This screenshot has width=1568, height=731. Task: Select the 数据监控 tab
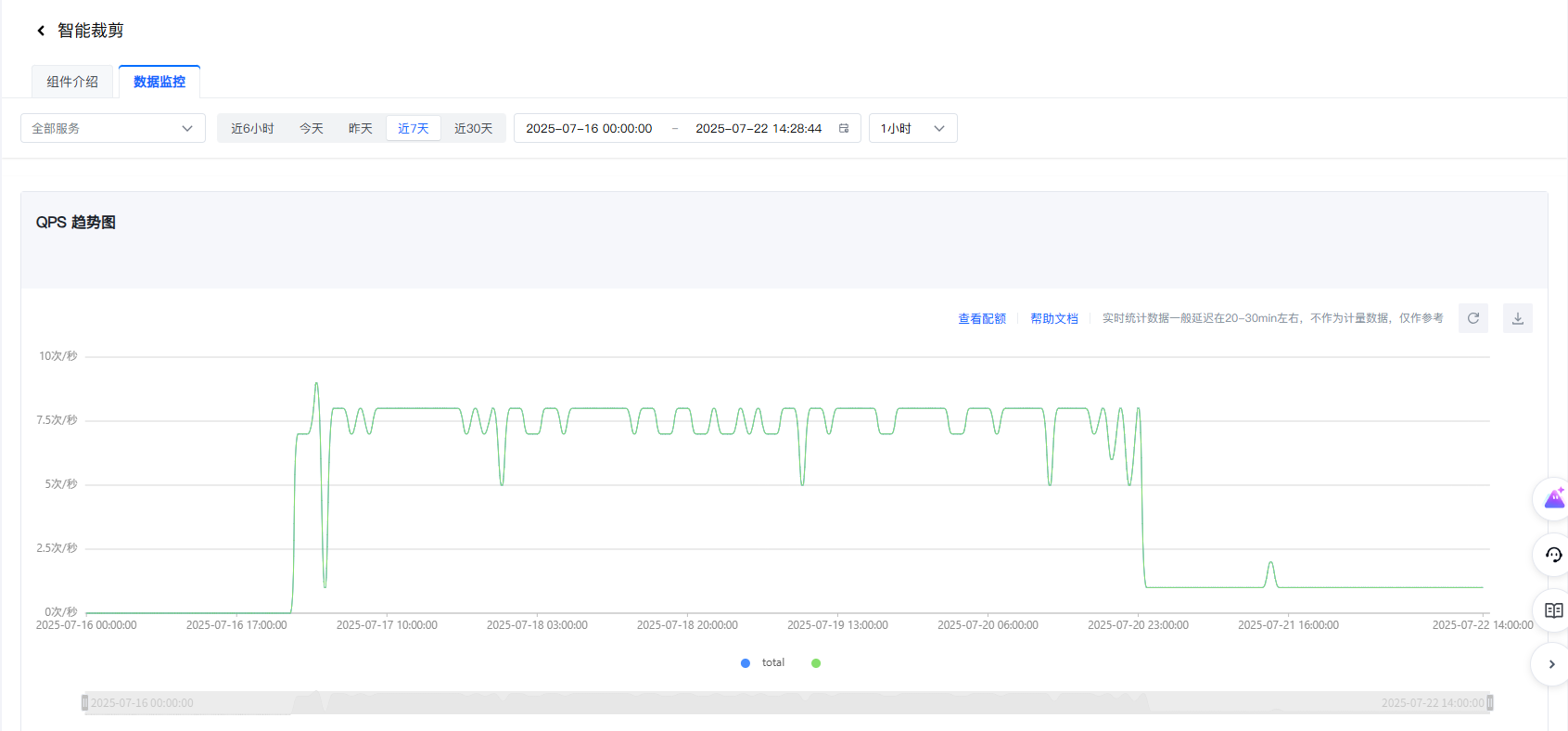[x=159, y=82]
